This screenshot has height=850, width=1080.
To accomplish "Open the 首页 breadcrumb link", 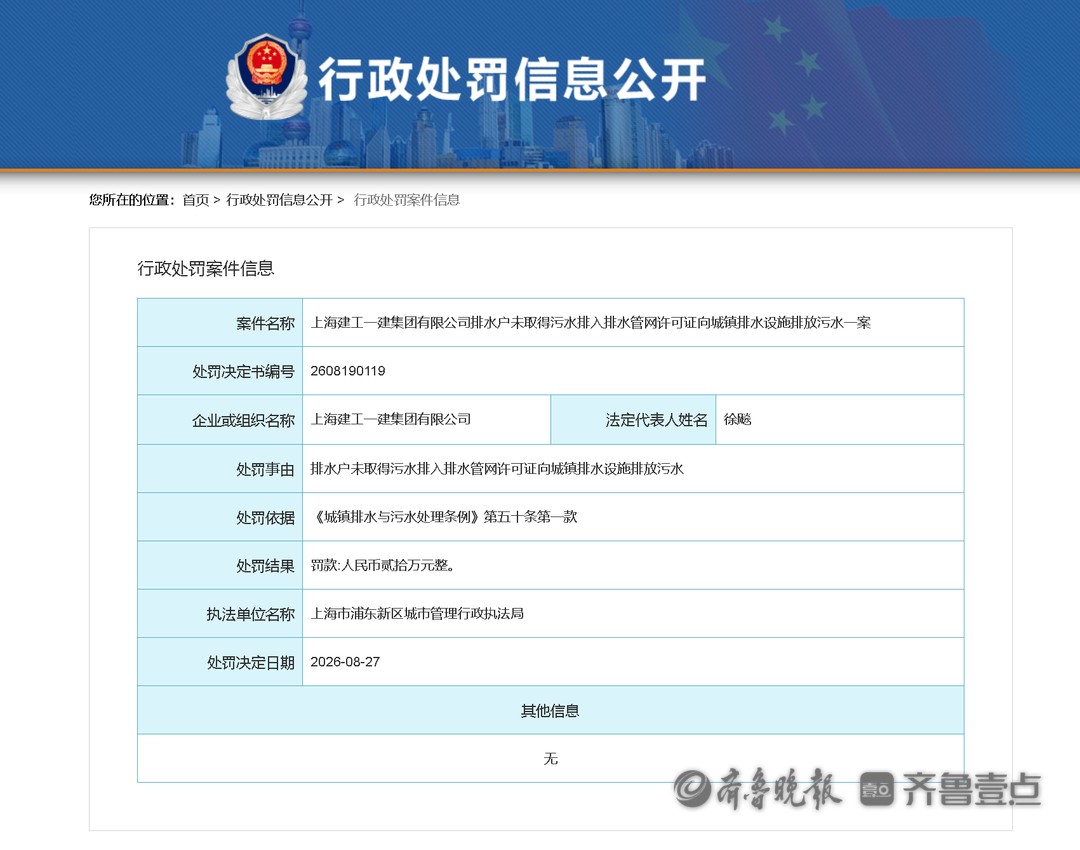I will click(x=196, y=200).
